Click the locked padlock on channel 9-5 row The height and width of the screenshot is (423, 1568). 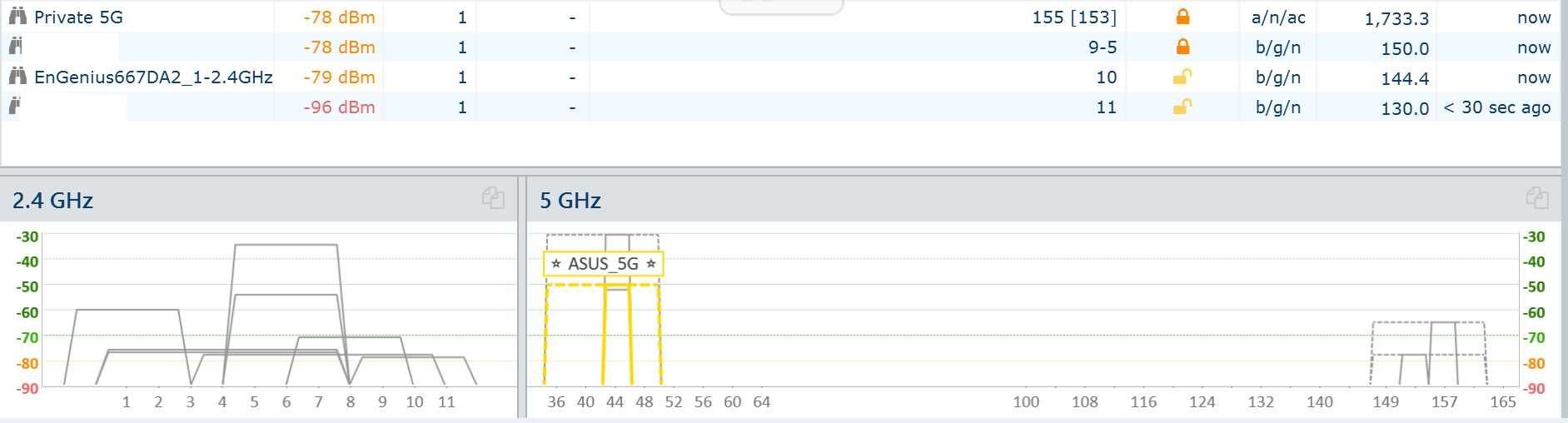point(1182,47)
